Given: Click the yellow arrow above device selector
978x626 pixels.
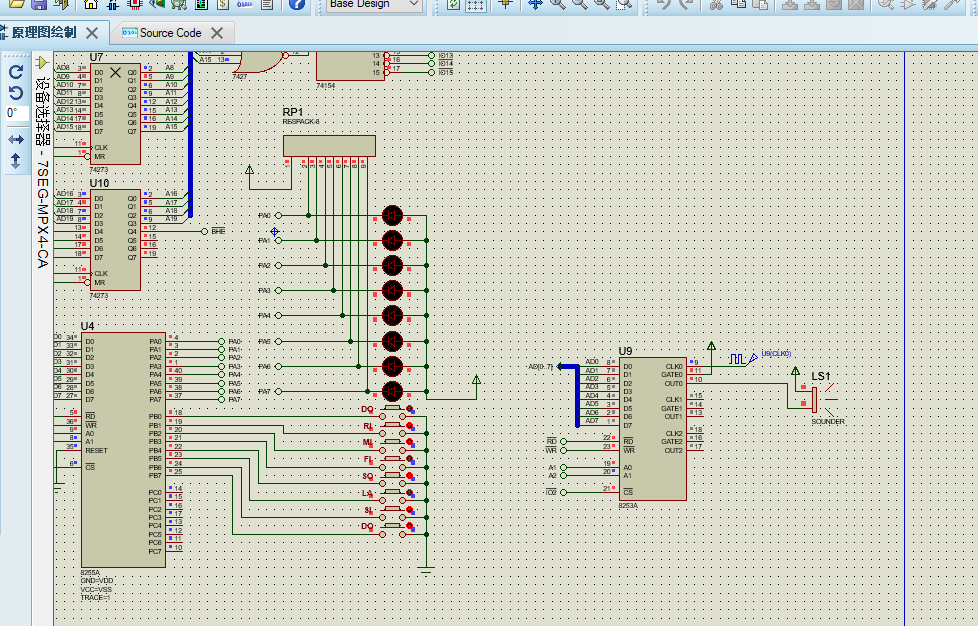Looking at the screenshot, I should 42,62.
